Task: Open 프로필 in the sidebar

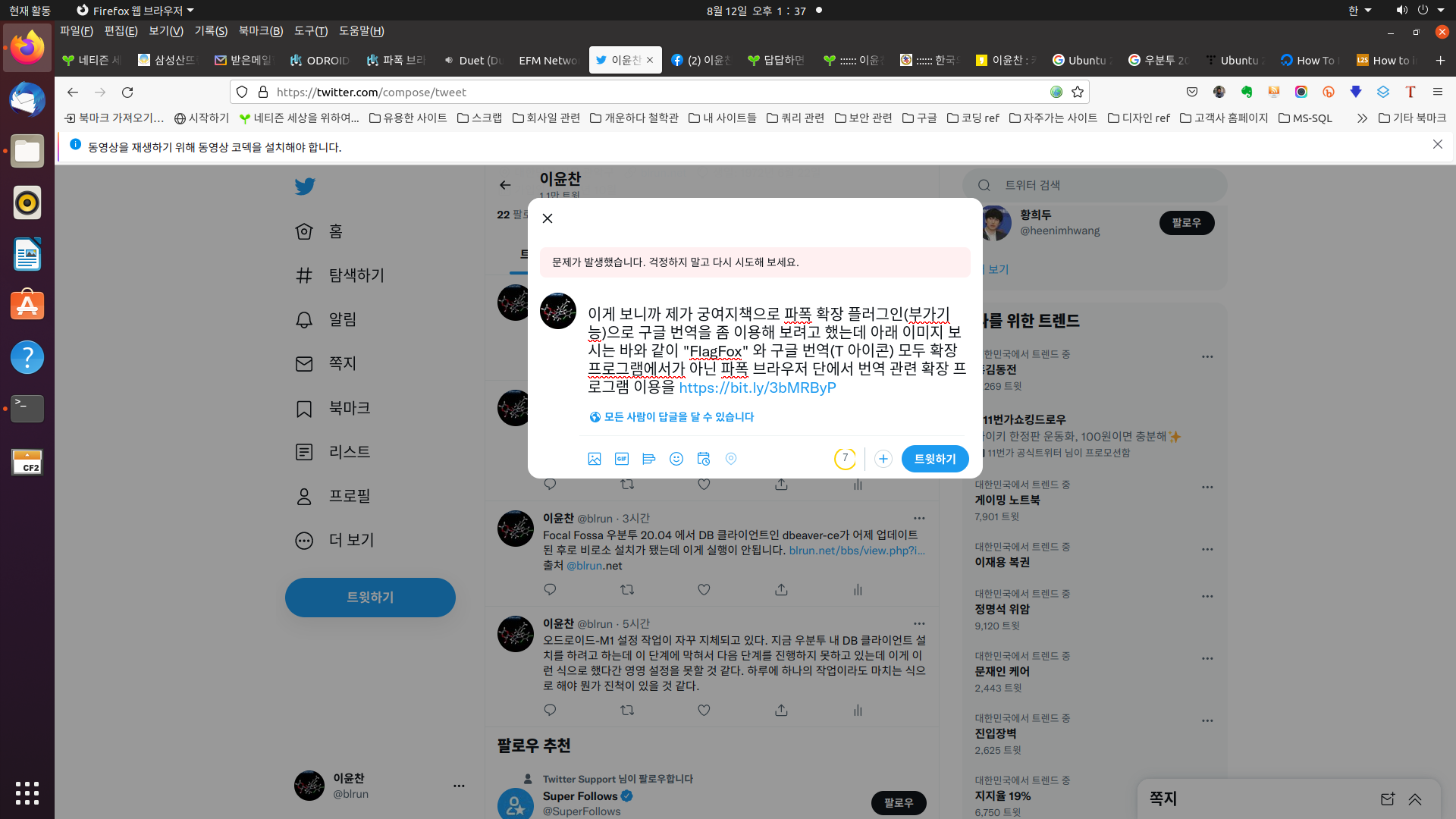Action: coord(333,496)
